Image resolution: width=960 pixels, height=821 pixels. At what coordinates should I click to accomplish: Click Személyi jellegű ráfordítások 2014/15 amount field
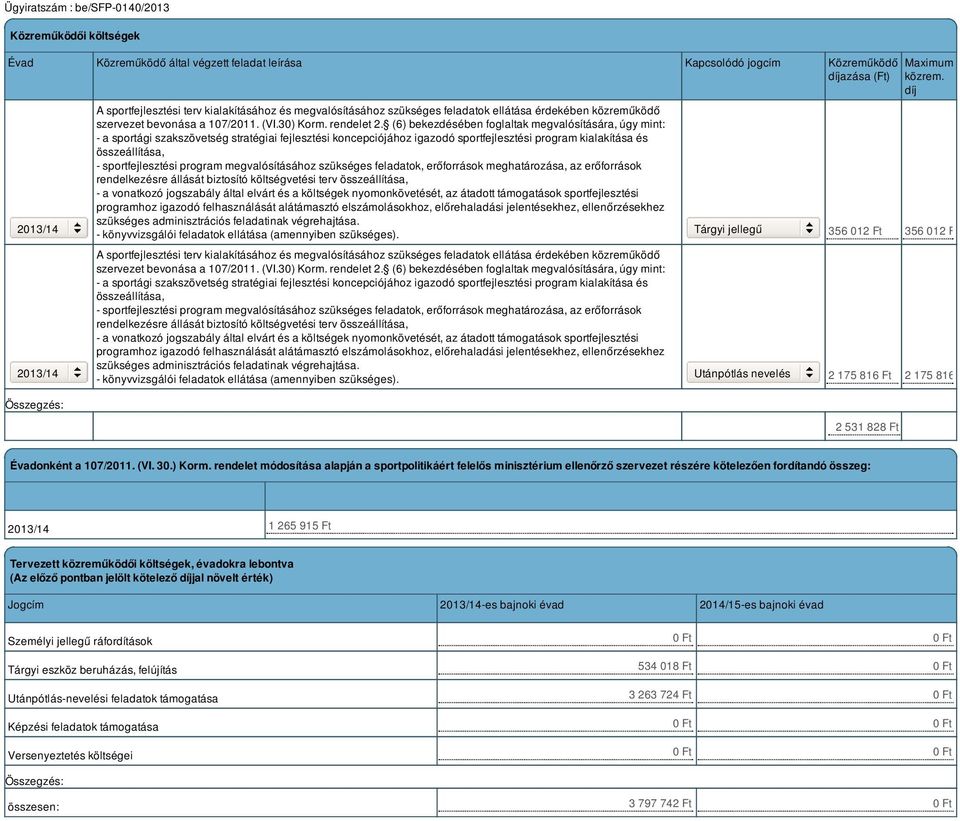click(826, 638)
